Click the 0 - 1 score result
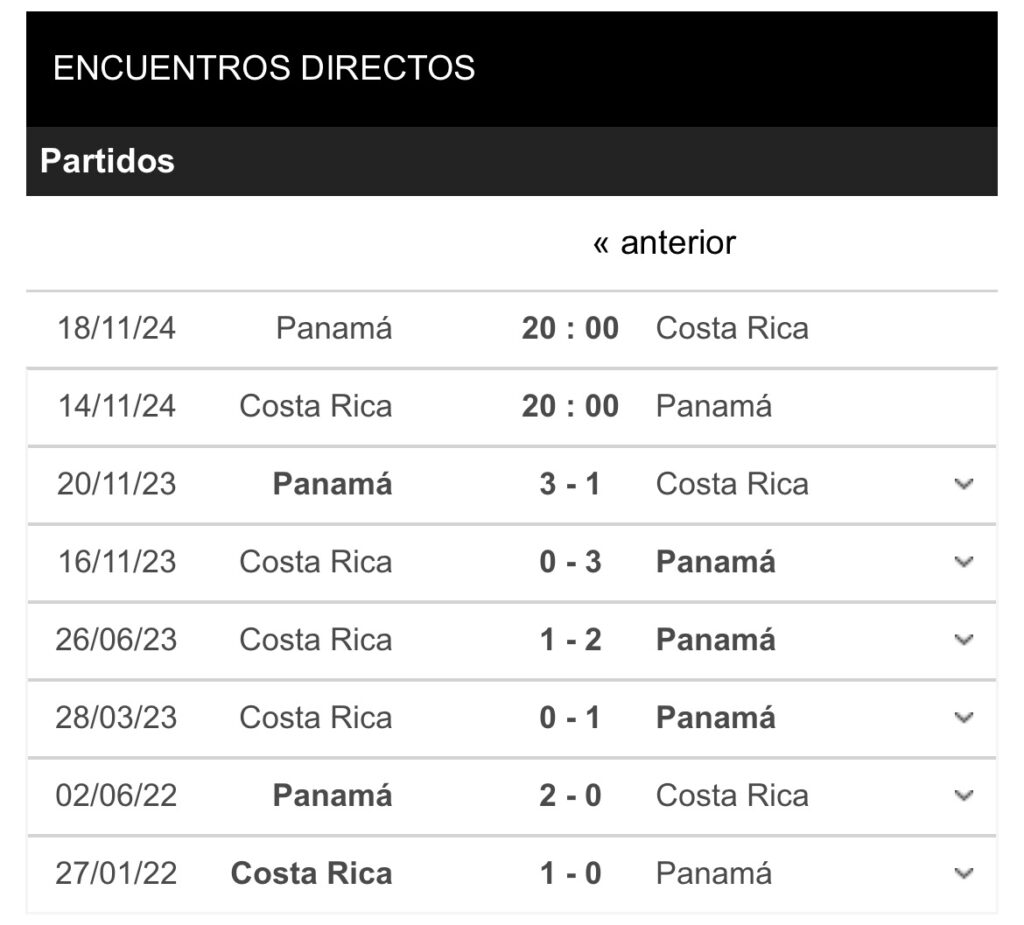Image resolution: width=1024 pixels, height=925 pixels. point(570,718)
